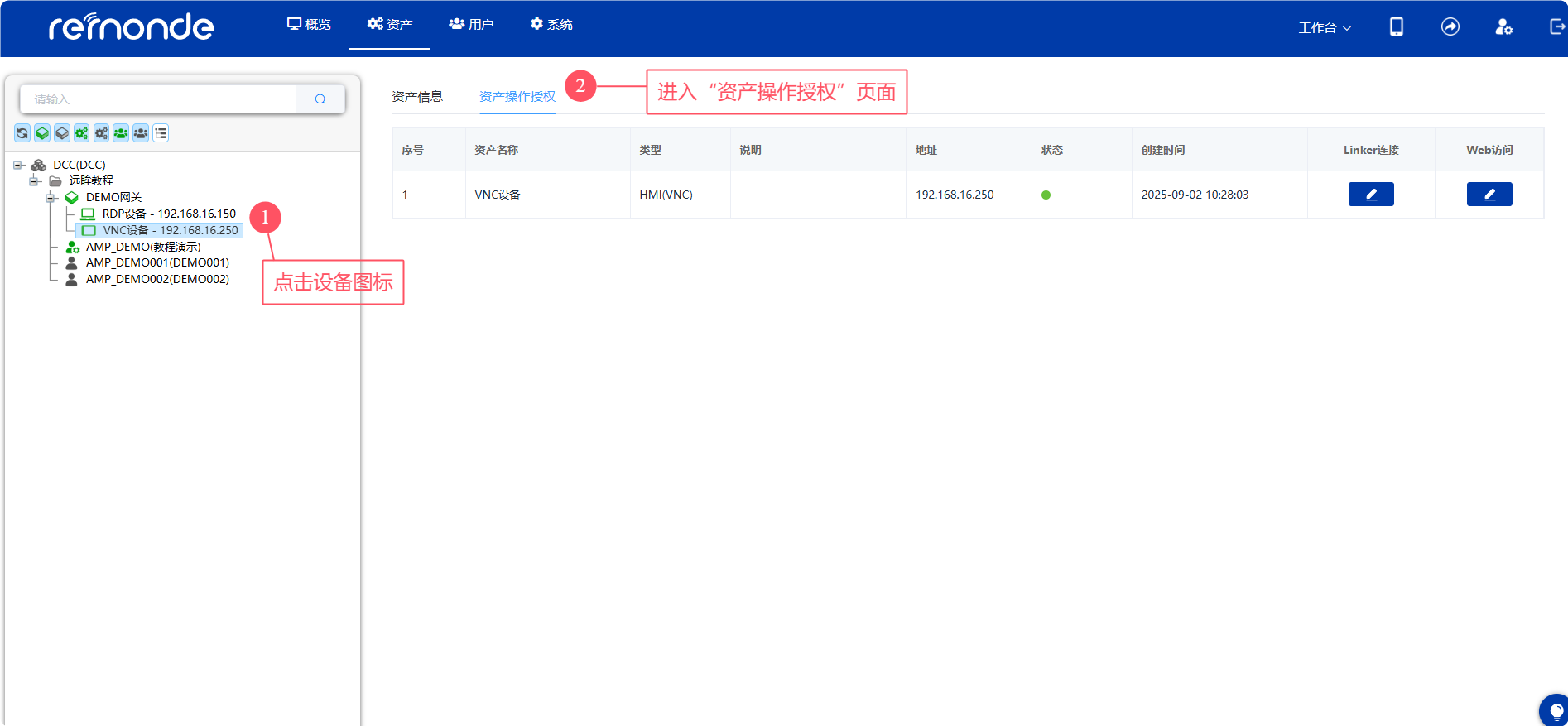
Task: Click the logout icon
Action: click(1556, 27)
